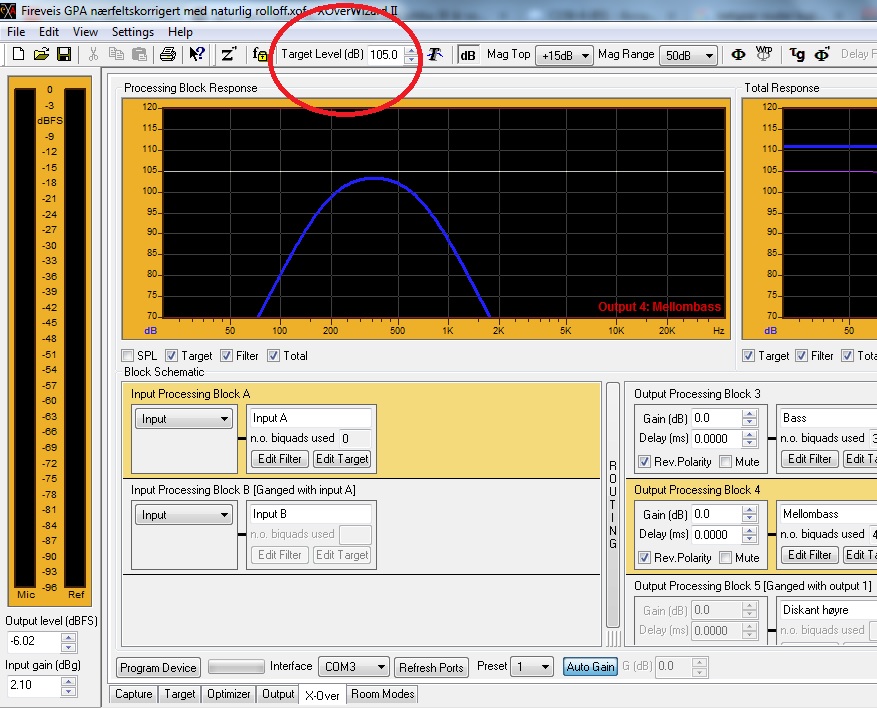Click the Z impedance toolbar icon

click(229, 54)
